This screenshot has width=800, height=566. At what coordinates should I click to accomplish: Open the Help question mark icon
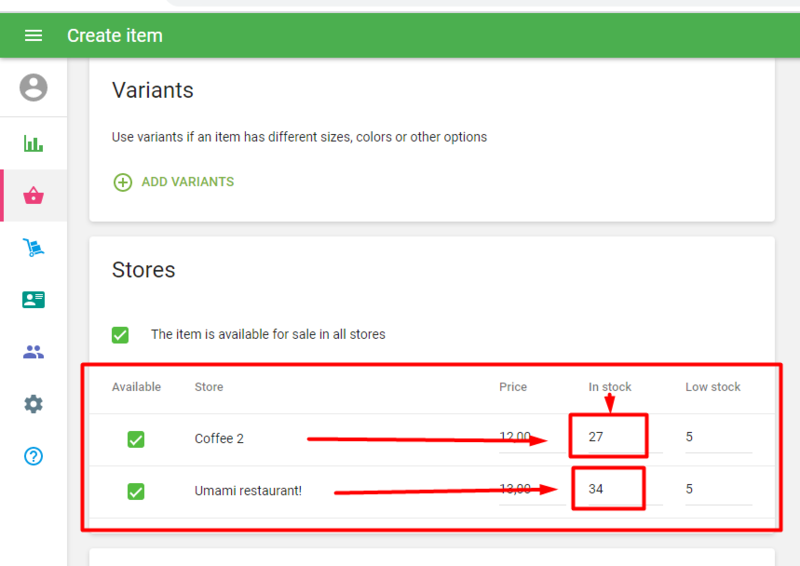pyautogui.click(x=33, y=456)
